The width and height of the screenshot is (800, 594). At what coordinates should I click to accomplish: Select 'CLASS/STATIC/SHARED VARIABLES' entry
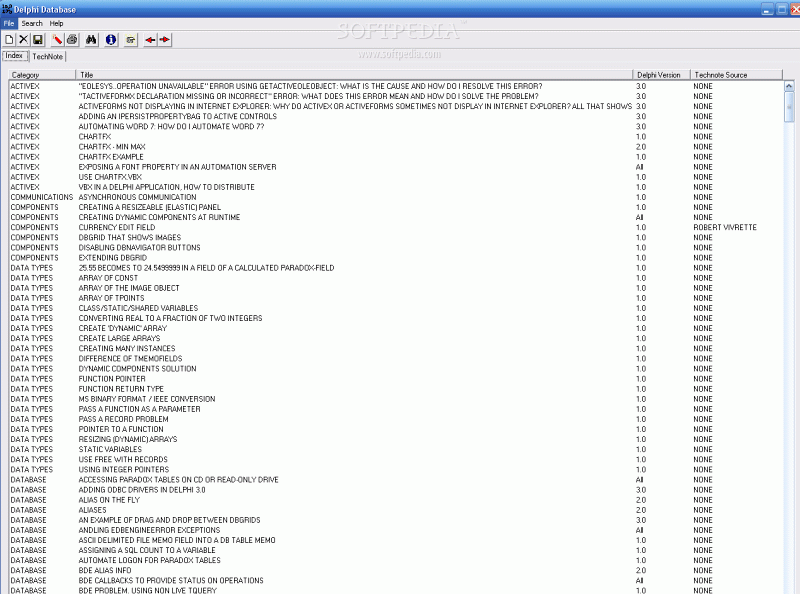tap(396, 308)
